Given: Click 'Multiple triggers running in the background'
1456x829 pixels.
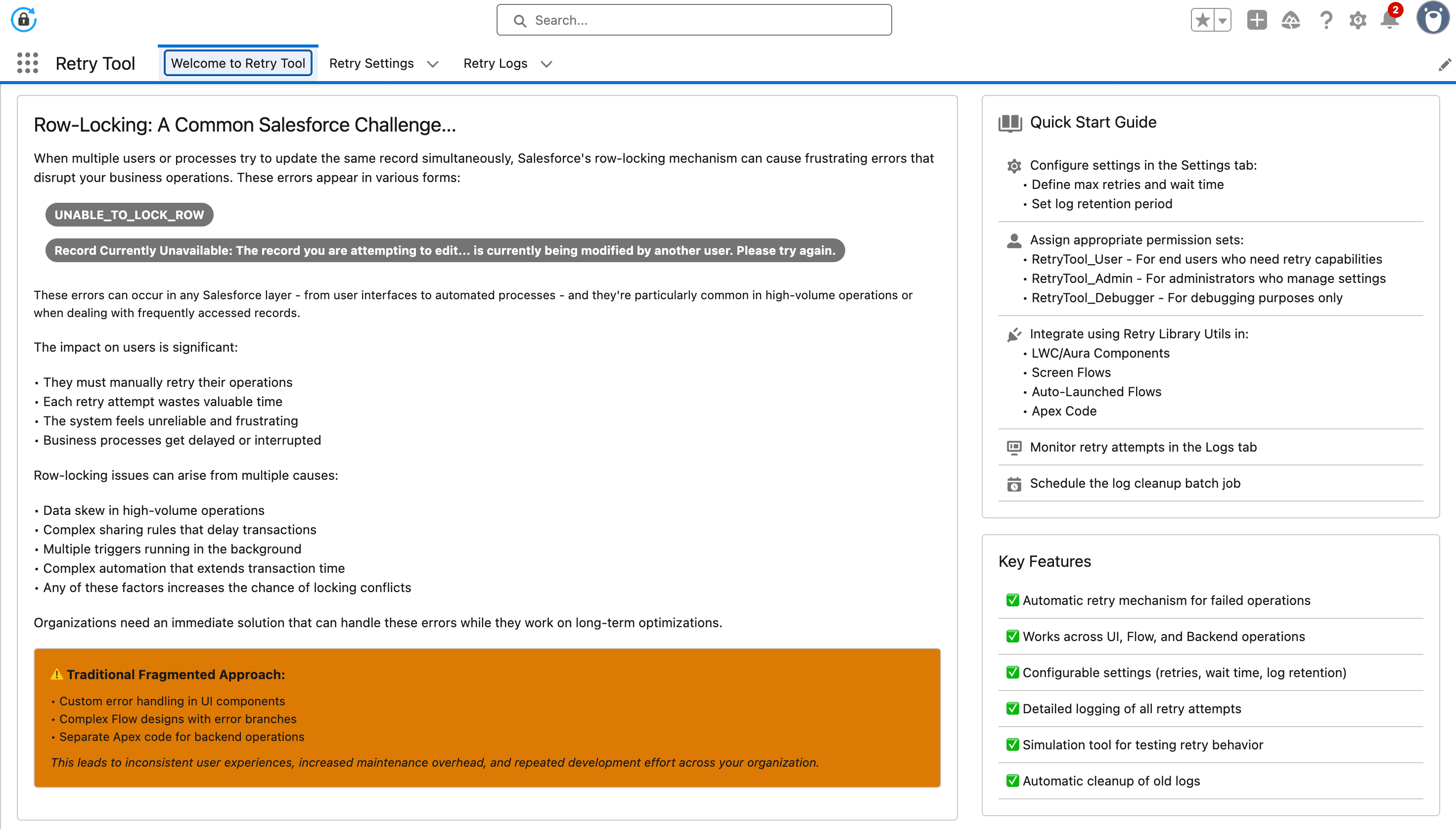Looking at the screenshot, I should [172, 549].
